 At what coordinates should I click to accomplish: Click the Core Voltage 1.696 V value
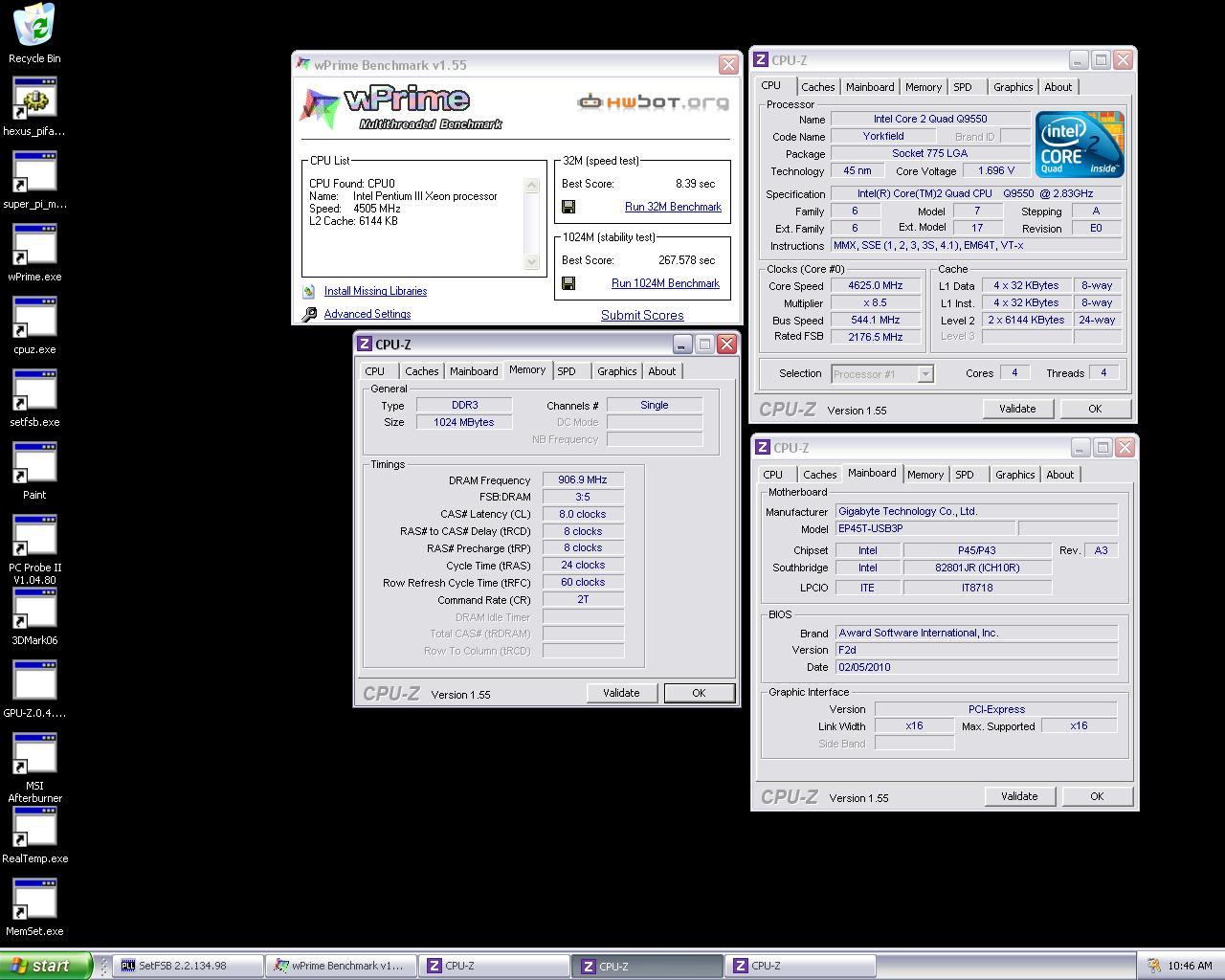click(x=995, y=170)
